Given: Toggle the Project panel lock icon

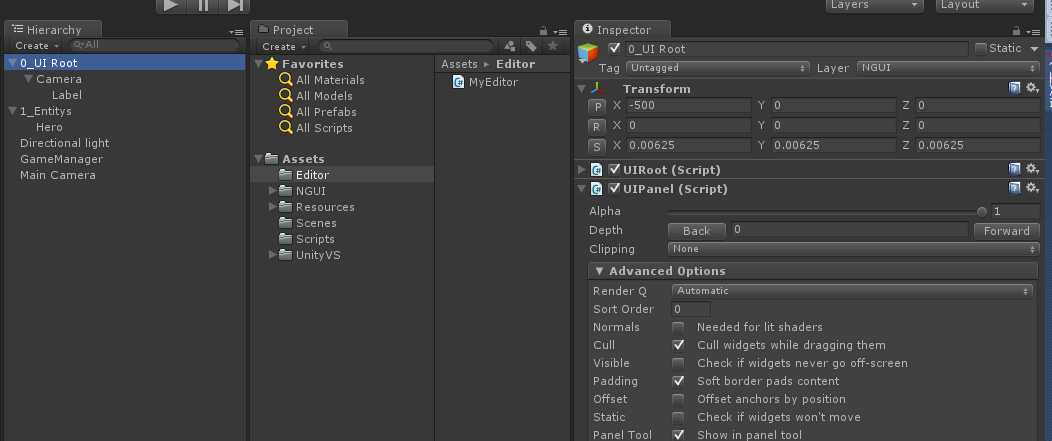Looking at the screenshot, I should [x=544, y=31].
